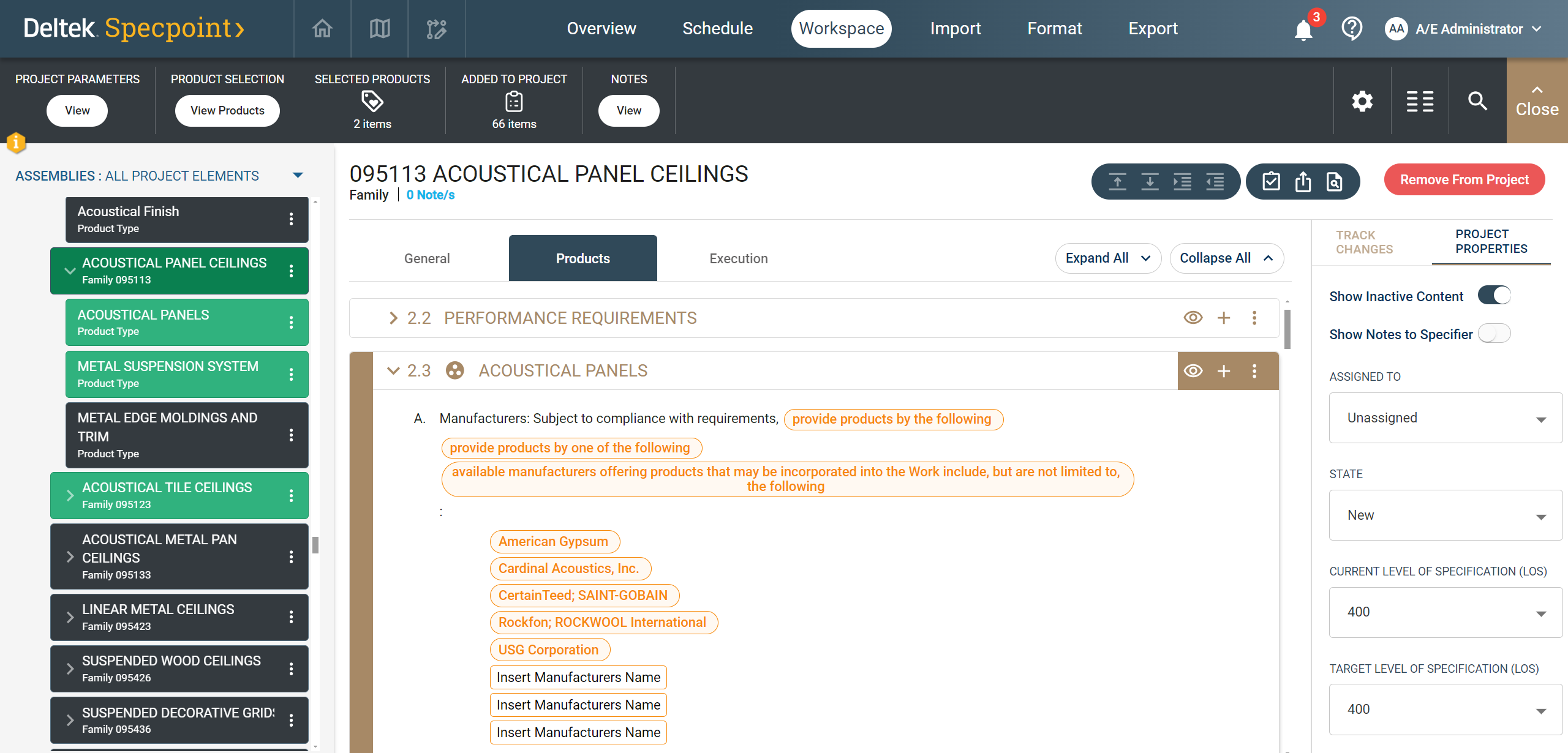Click the Added To Project clipboard icon

click(x=514, y=101)
